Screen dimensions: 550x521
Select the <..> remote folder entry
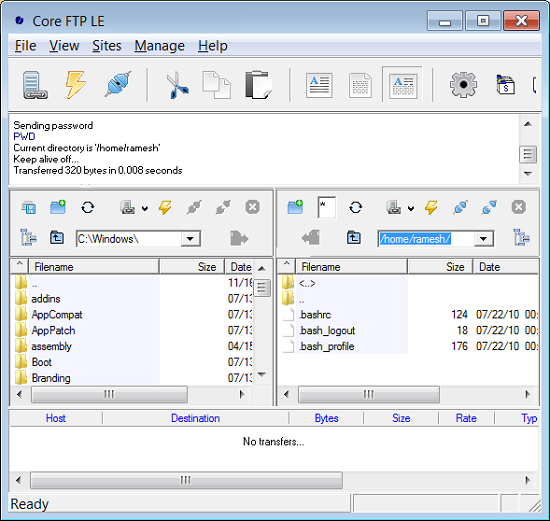pyautogui.click(x=307, y=283)
